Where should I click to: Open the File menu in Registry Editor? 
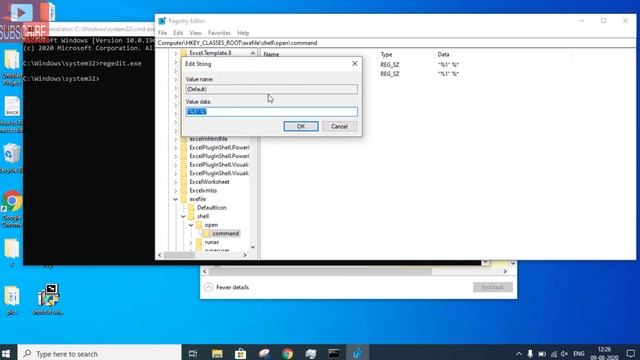162,33
